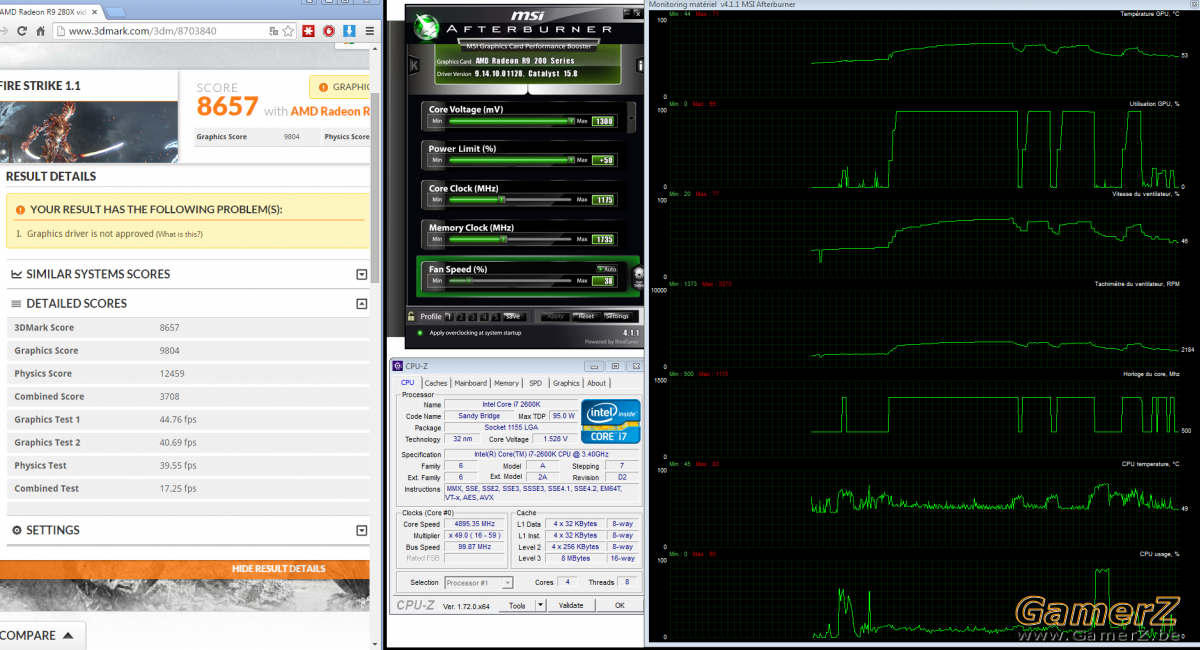The image size is (1200, 650).
Task: Toggle the Fan Speed Auto button
Action: 607,269
